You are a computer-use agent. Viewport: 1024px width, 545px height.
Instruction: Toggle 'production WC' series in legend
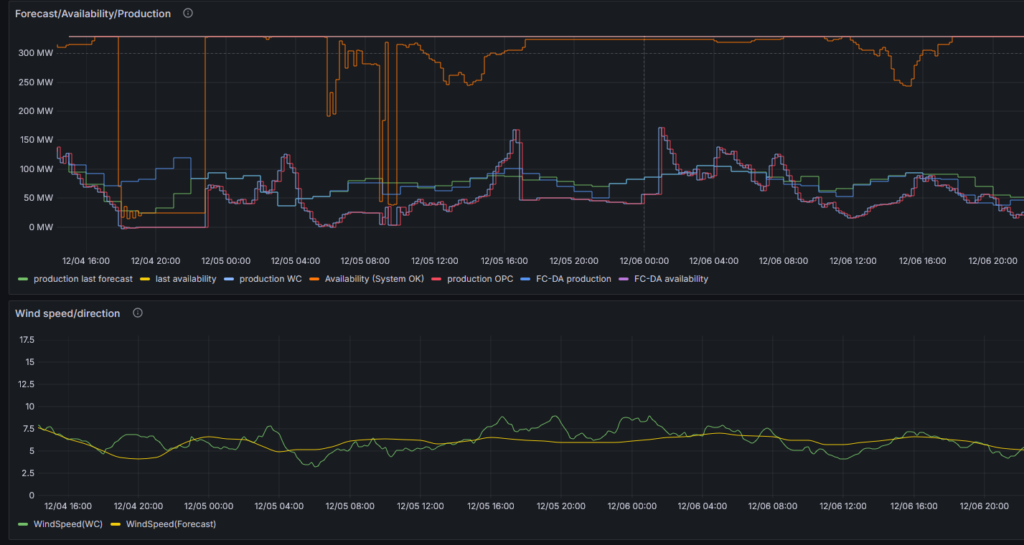(x=270, y=279)
